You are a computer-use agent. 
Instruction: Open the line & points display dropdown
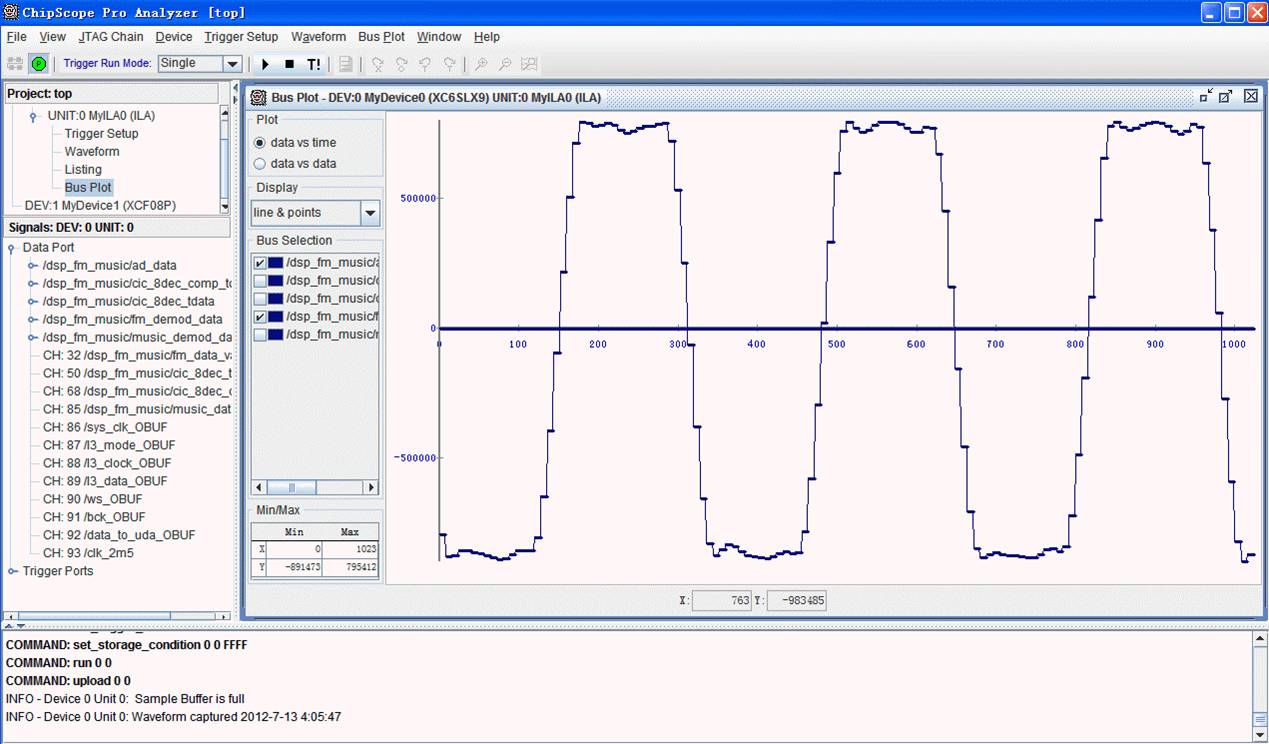coord(370,213)
